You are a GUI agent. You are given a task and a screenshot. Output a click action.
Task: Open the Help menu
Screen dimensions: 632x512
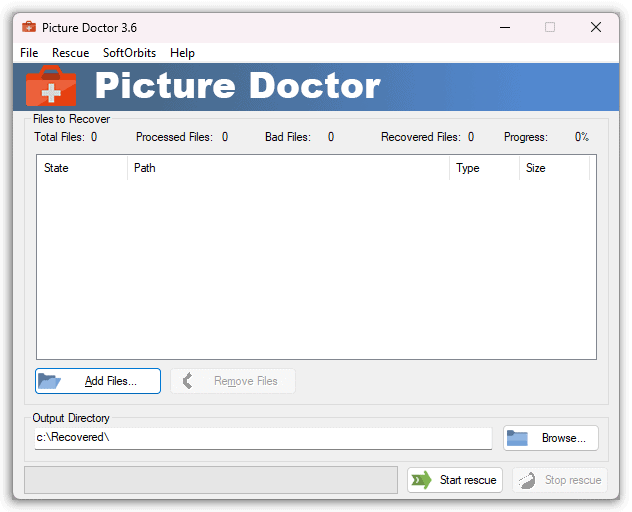click(x=182, y=53)
